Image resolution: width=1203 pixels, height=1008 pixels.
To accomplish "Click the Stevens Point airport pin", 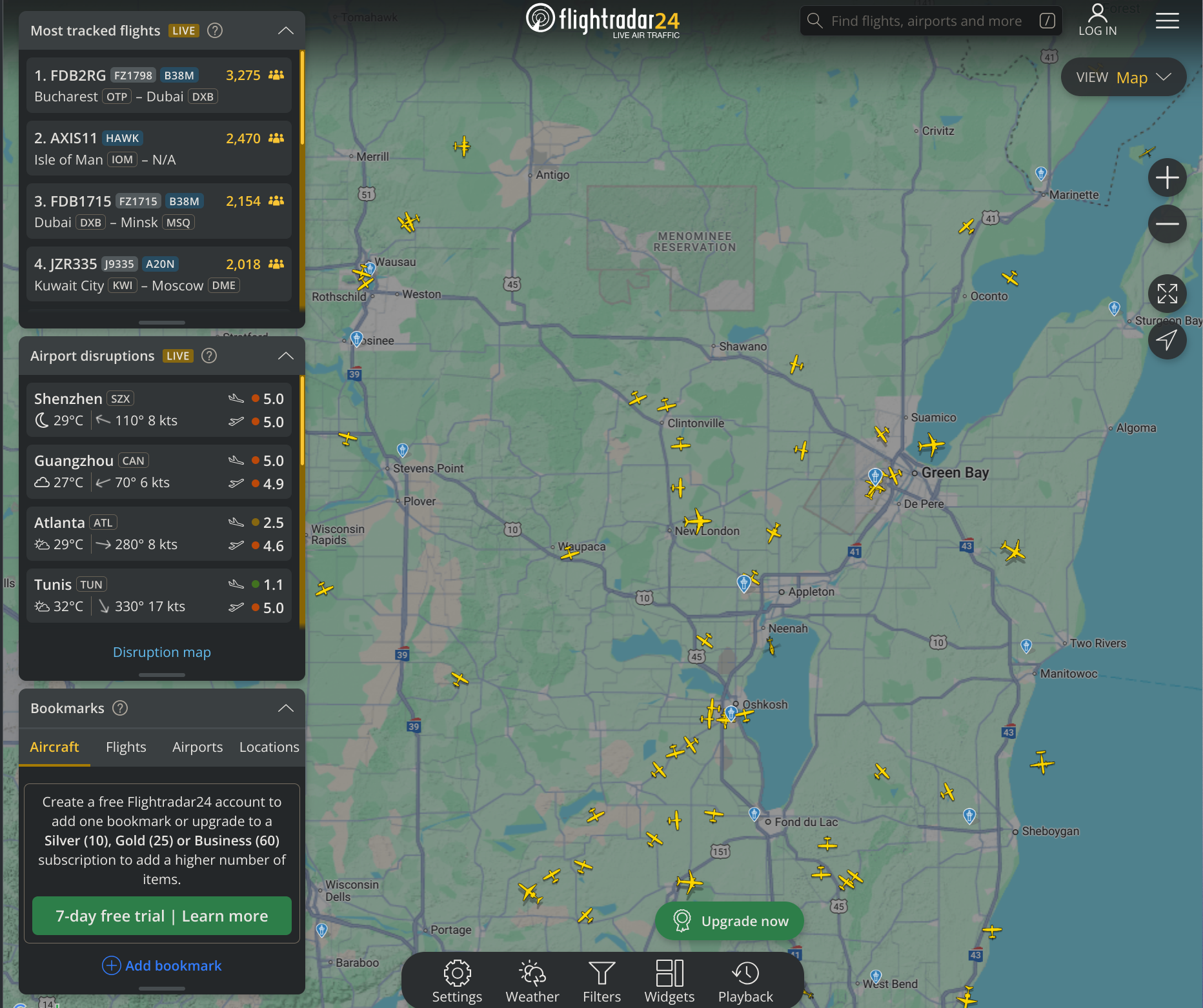I will click(402, 450).
